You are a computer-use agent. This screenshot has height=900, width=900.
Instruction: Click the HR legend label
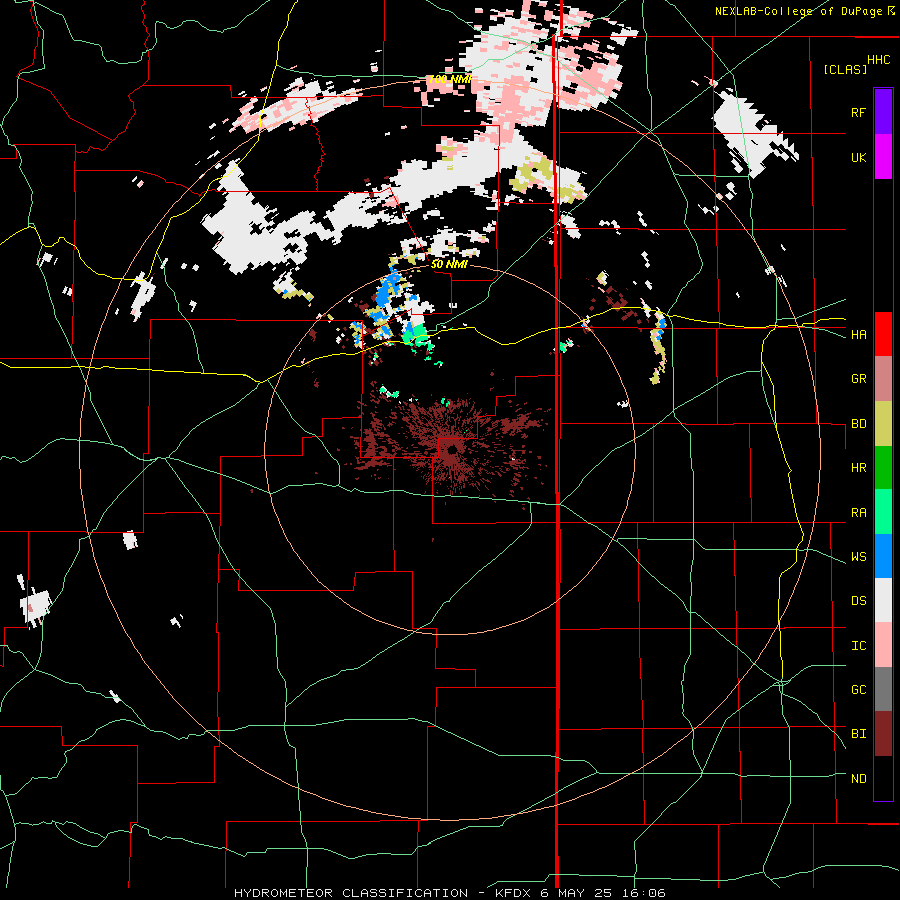click(858, 468)
